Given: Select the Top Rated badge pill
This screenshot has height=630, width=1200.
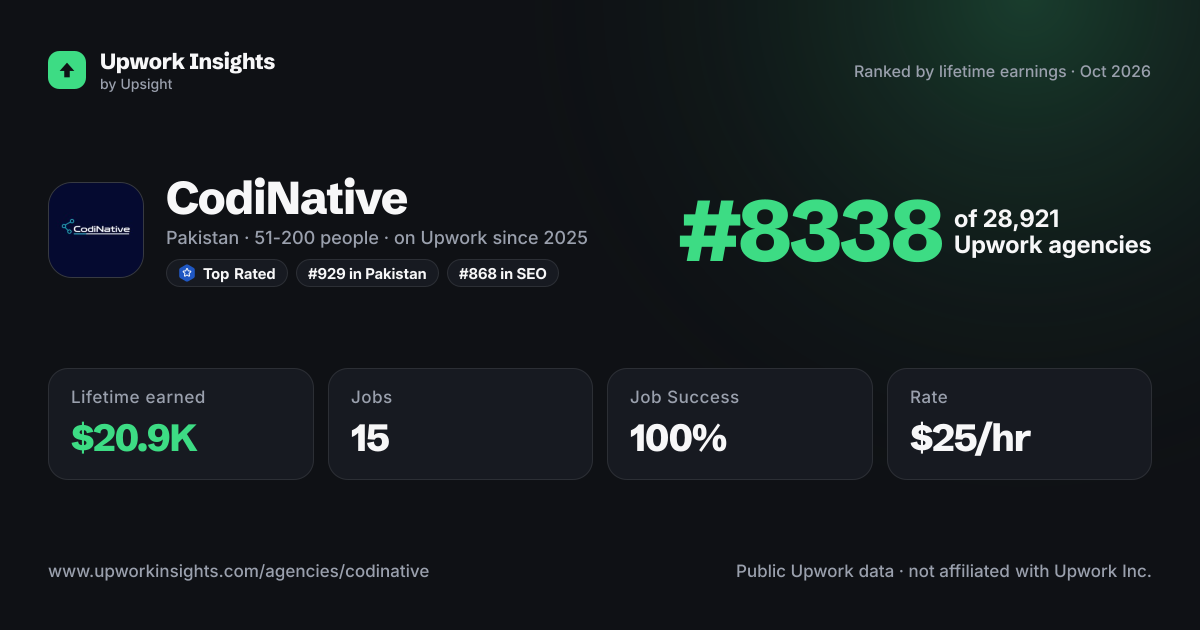Looking at the screenshot, I should point(227,273).
